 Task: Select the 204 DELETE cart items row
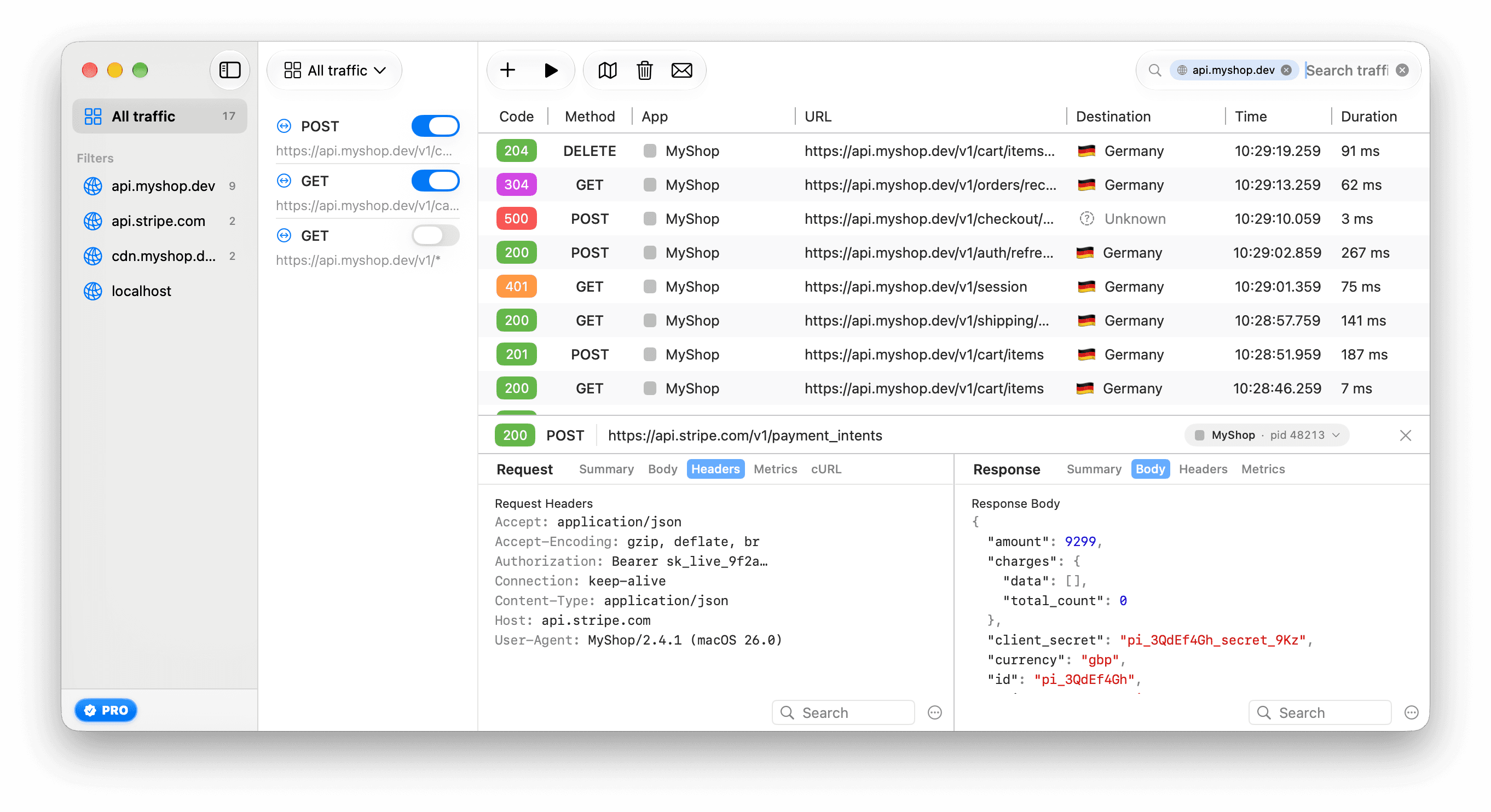(x=954, y=151)
